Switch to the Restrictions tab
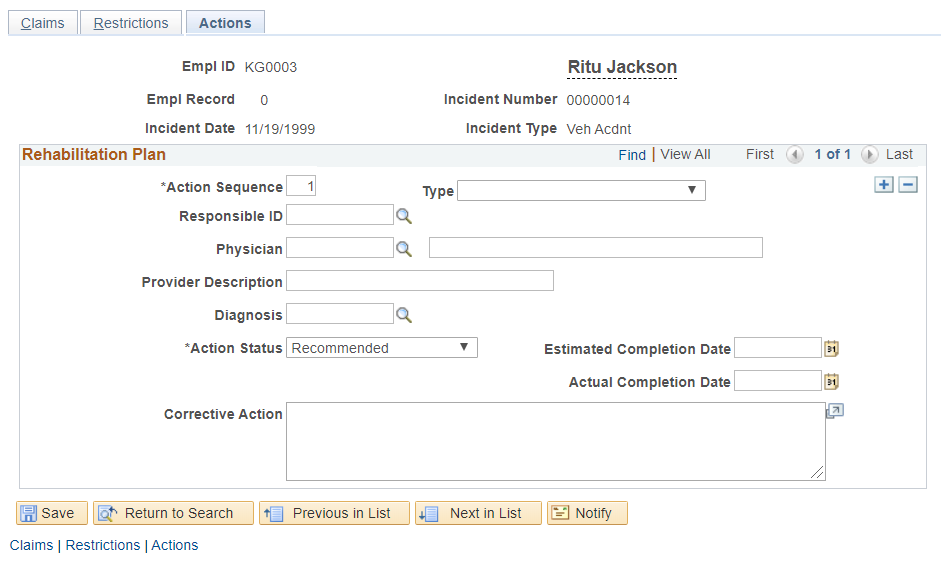 click(131, 23)
